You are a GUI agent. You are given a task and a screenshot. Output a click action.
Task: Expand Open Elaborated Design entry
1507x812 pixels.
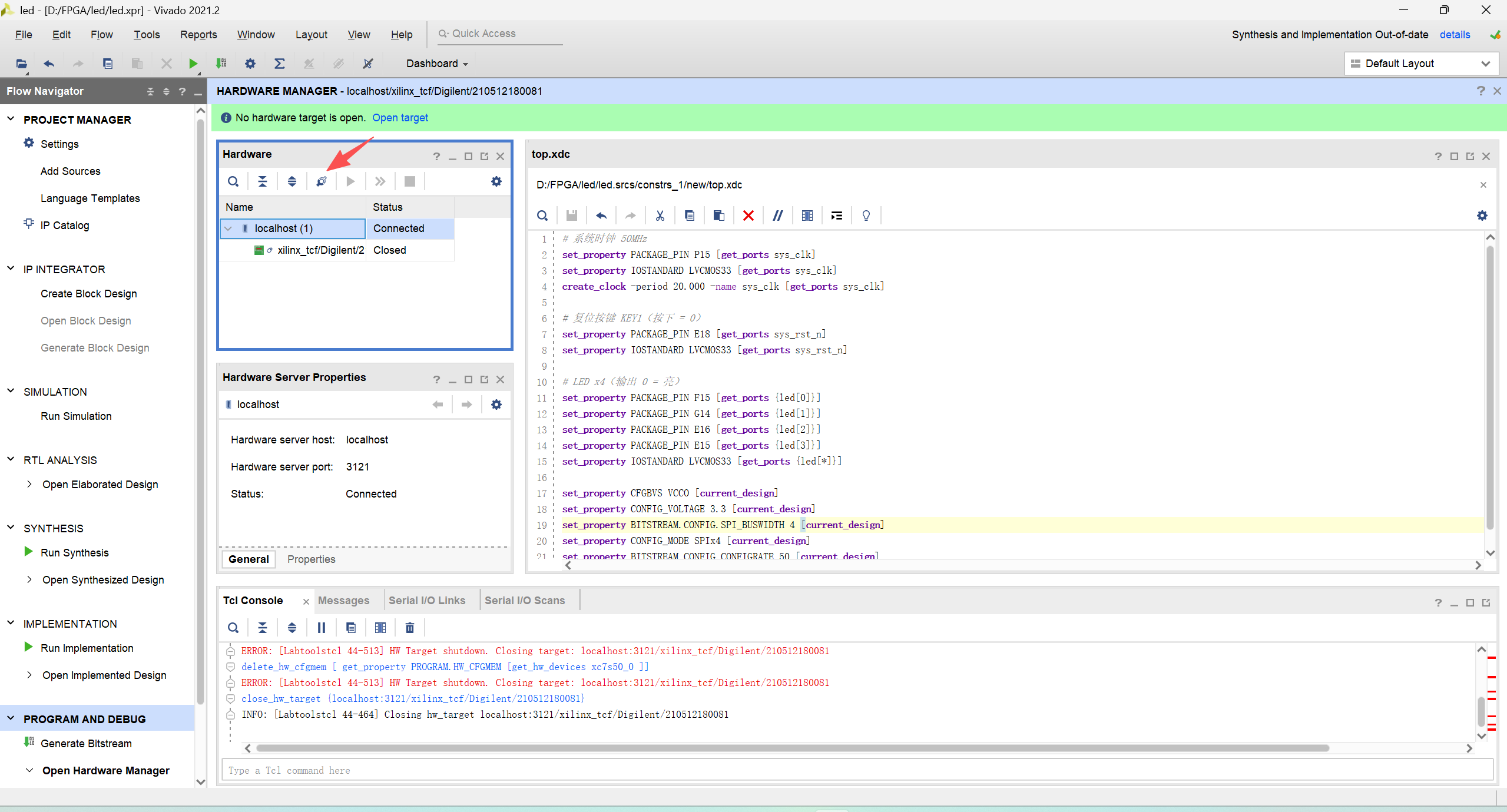coord(29,485)
